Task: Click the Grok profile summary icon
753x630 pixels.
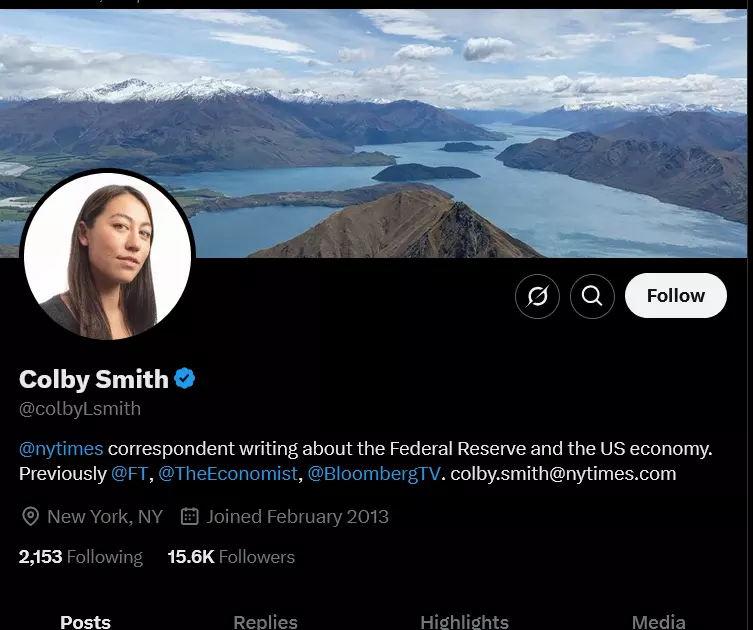Action: (537, 296)
